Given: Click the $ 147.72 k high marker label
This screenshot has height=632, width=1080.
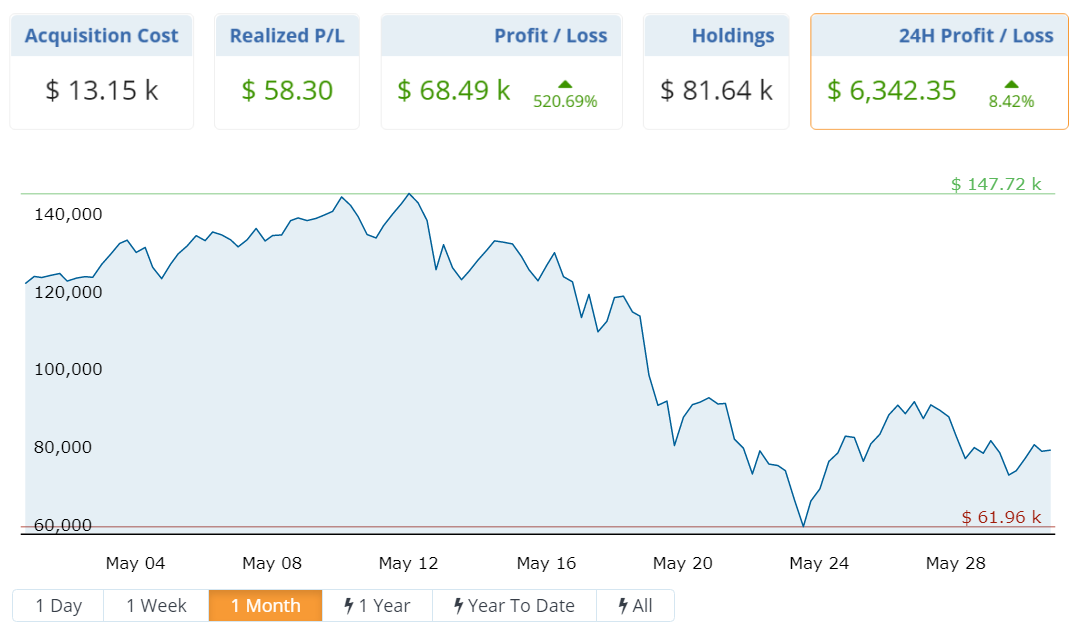Looking at the screenshot, I should [995, 184].
